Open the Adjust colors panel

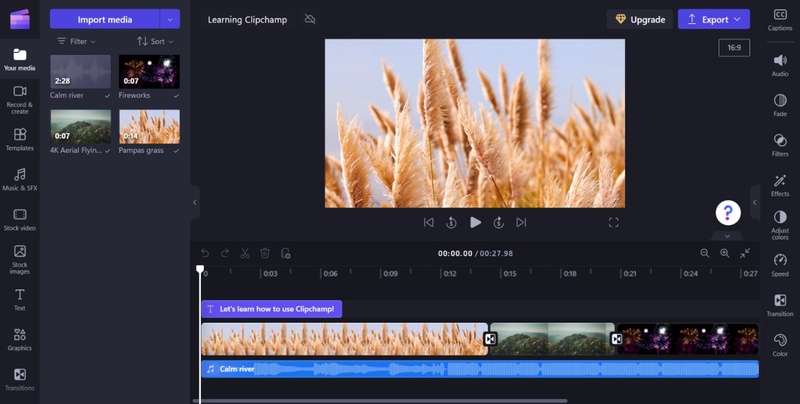point(780,225)
